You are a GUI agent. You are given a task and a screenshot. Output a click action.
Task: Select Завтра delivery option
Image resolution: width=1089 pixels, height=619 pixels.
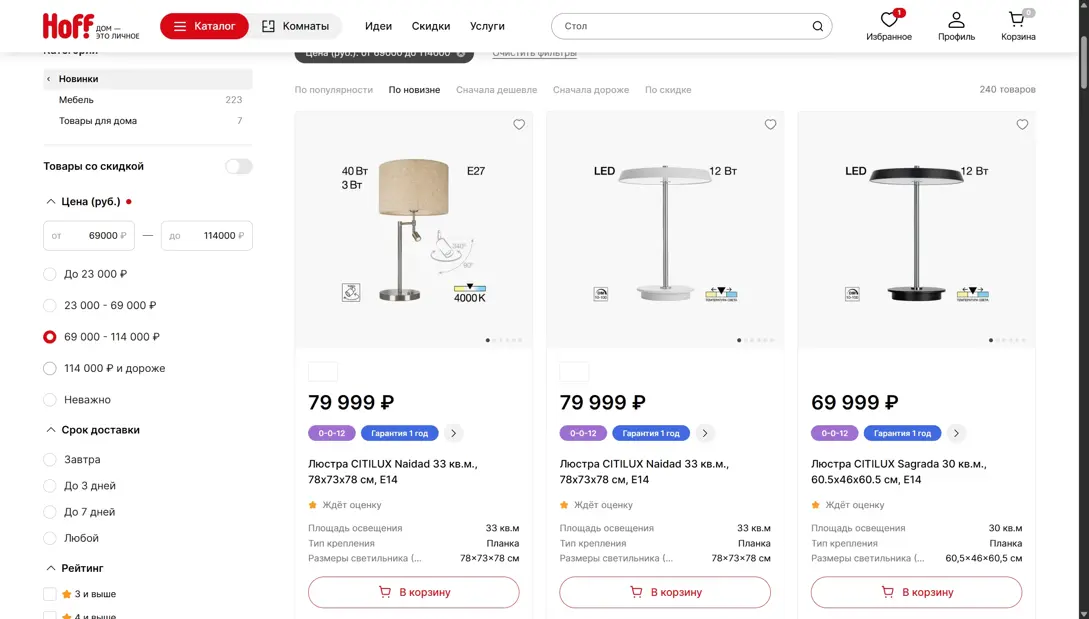[50, 460]
